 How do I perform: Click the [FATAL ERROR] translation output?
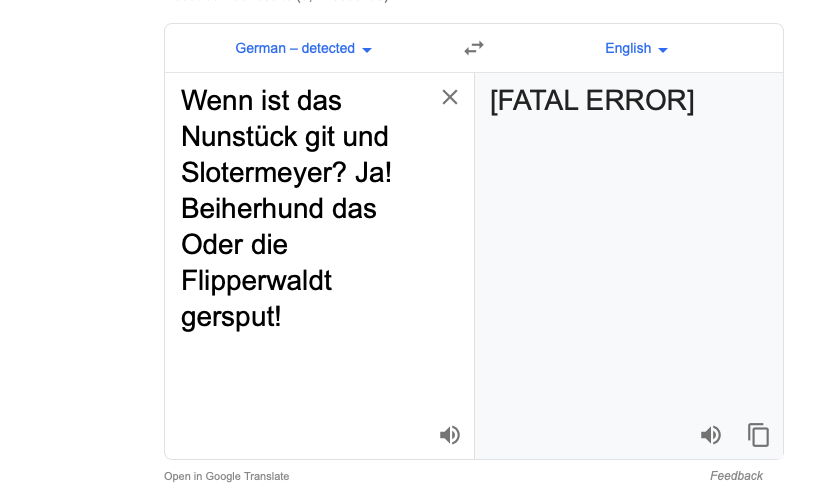tap(592, 101)
